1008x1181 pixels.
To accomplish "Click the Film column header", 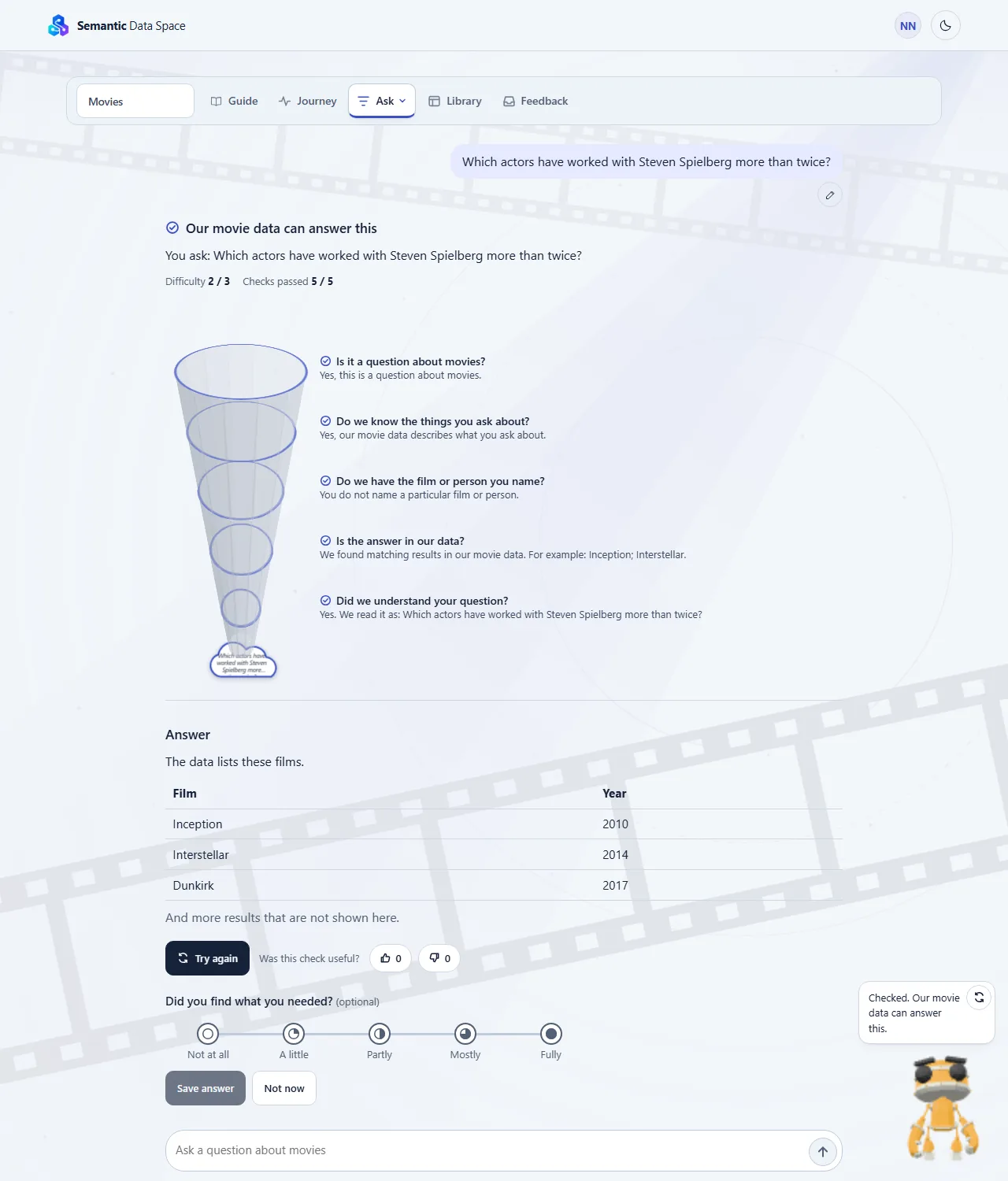I will 185,794.
